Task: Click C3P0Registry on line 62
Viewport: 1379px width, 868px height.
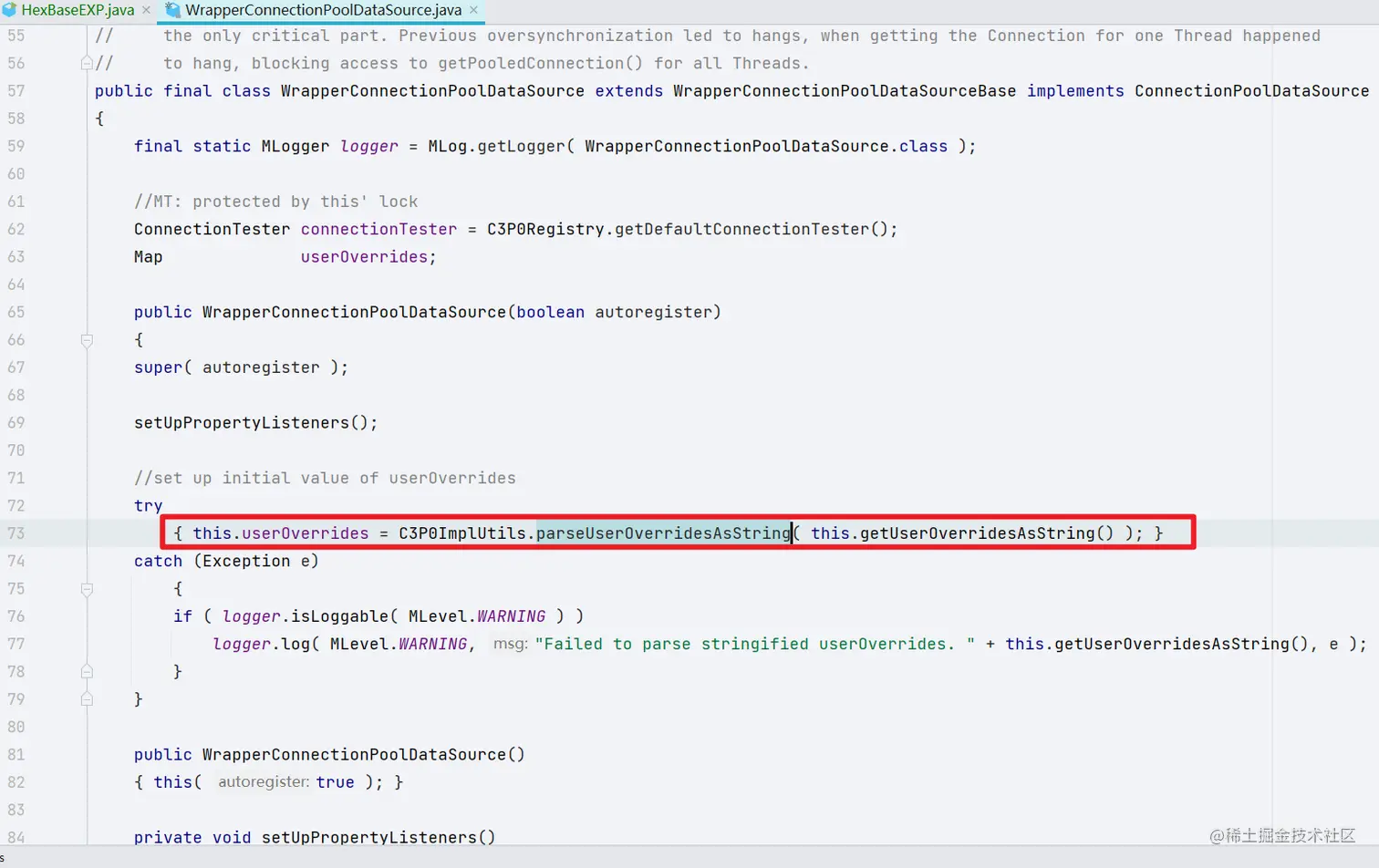Action: 545,229
